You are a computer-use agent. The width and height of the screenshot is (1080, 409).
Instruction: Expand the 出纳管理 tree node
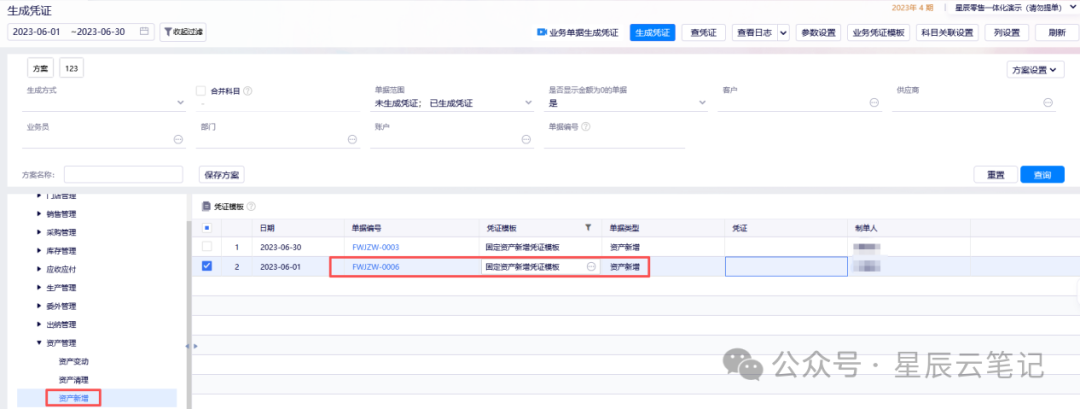(x=39, y=324)
